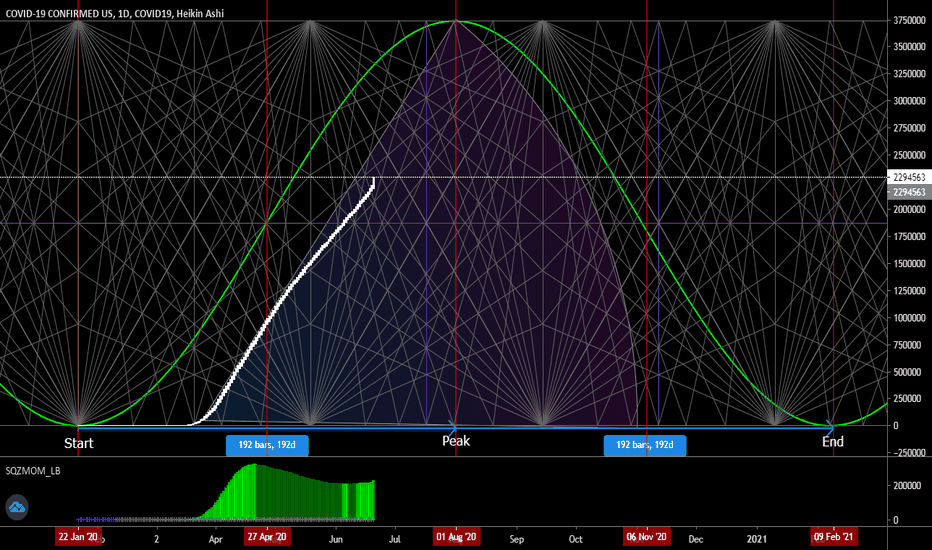The image size is (932, 550).
Task: Click the -250000 price axis value
Action: click(906, 453)
